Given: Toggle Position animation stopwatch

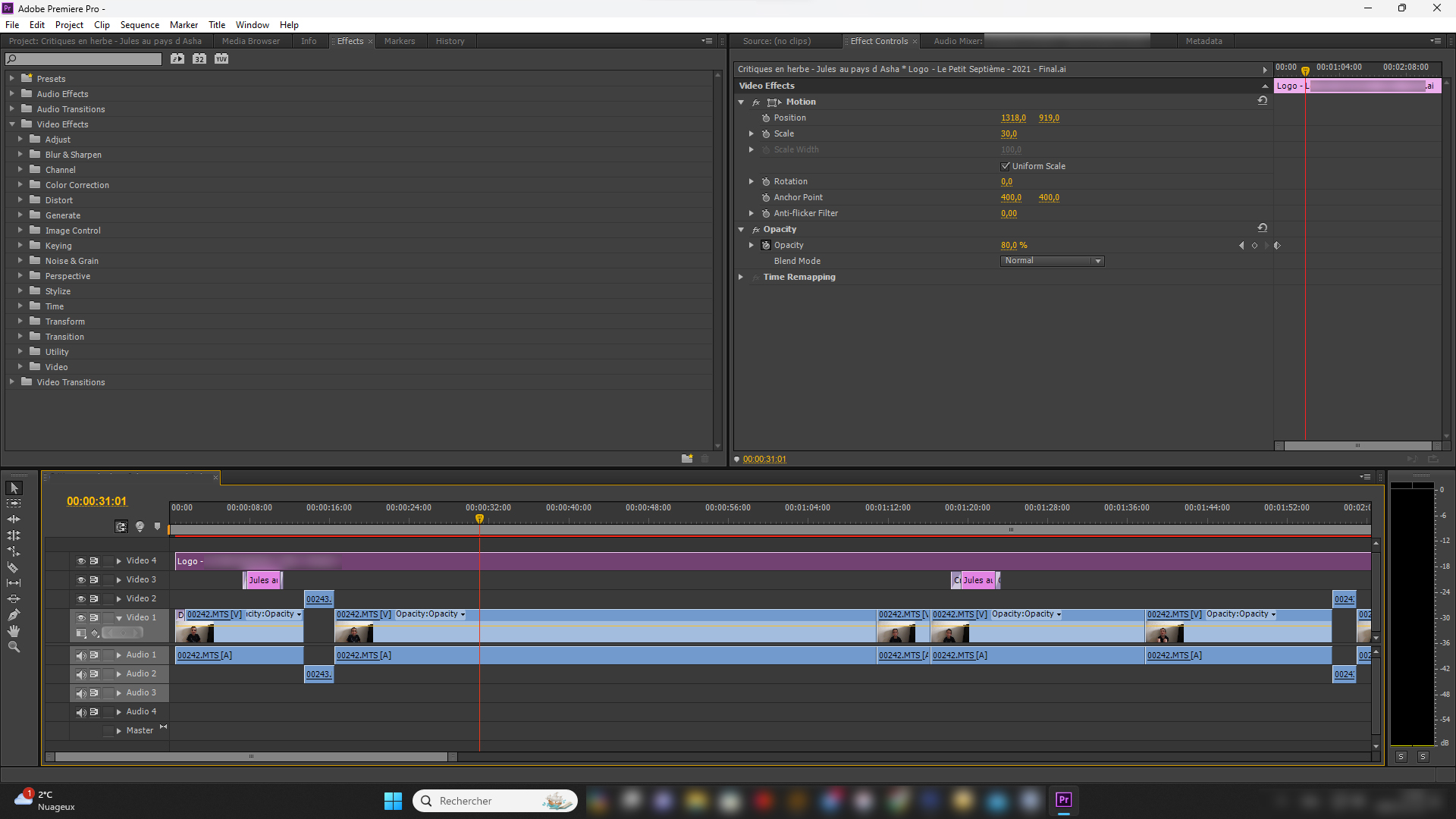Looking at the screenshot, I should [766, 118].
